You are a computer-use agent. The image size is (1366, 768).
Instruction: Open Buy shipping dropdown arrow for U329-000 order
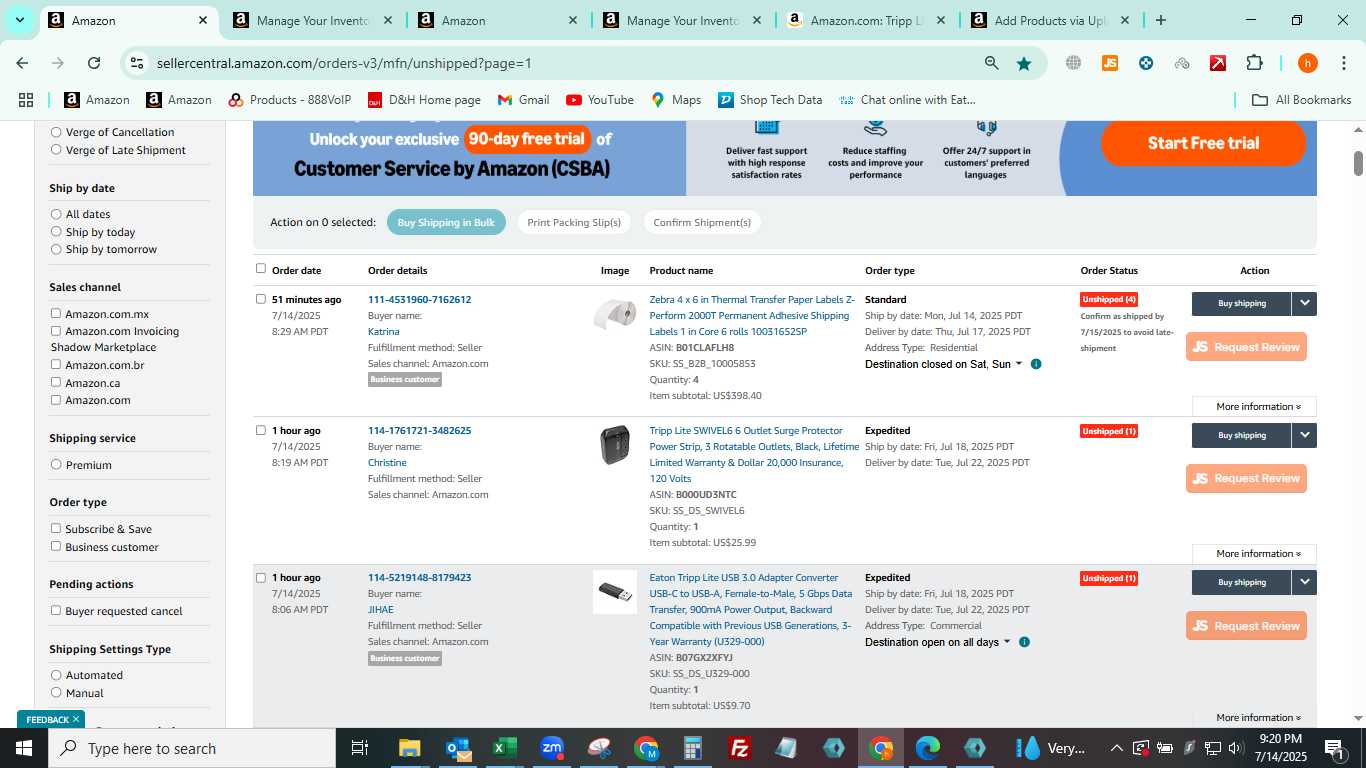pyautogui.click(x=1304, y=582)
